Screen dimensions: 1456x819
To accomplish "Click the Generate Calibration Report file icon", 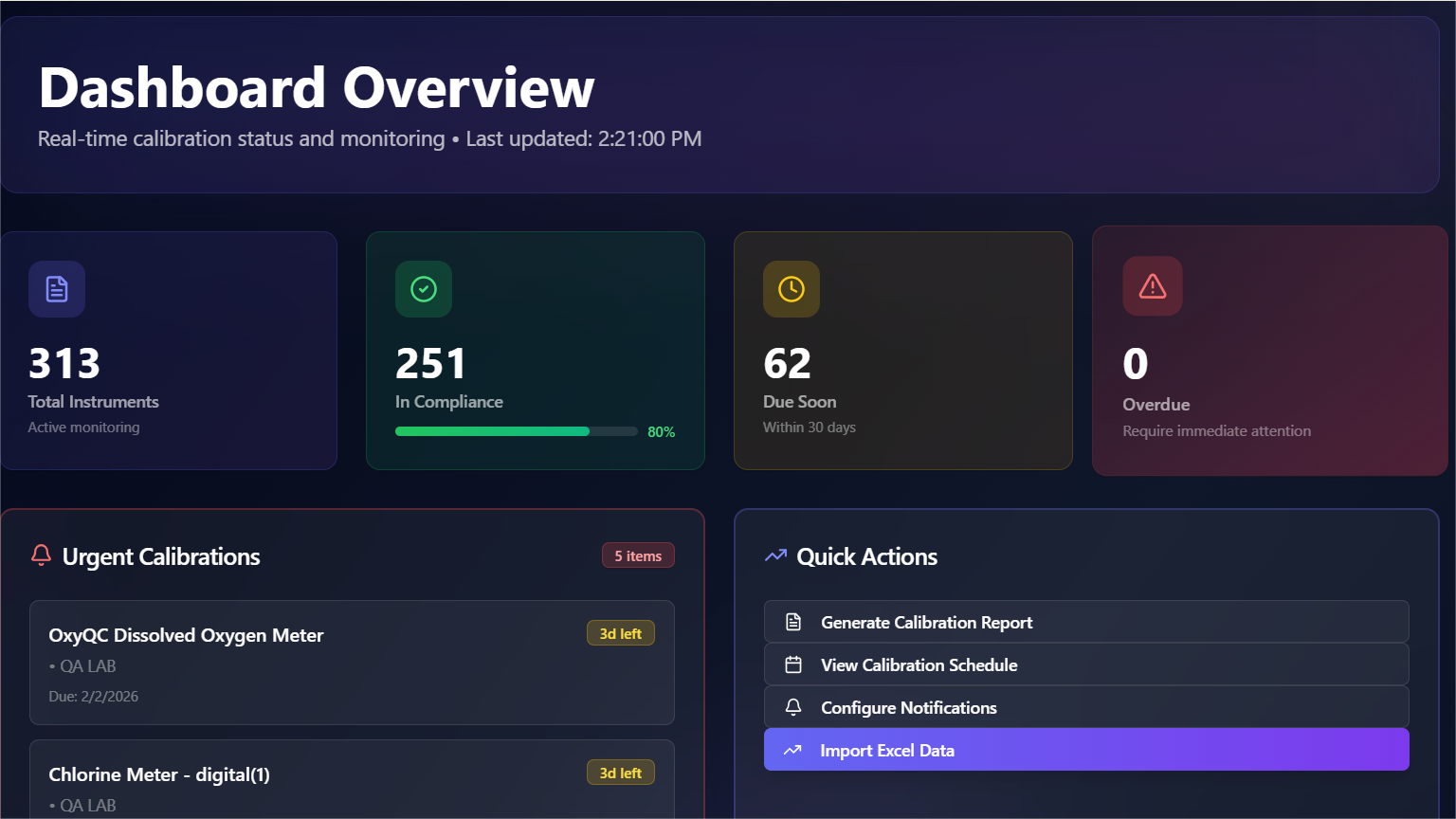I will 793,622.
